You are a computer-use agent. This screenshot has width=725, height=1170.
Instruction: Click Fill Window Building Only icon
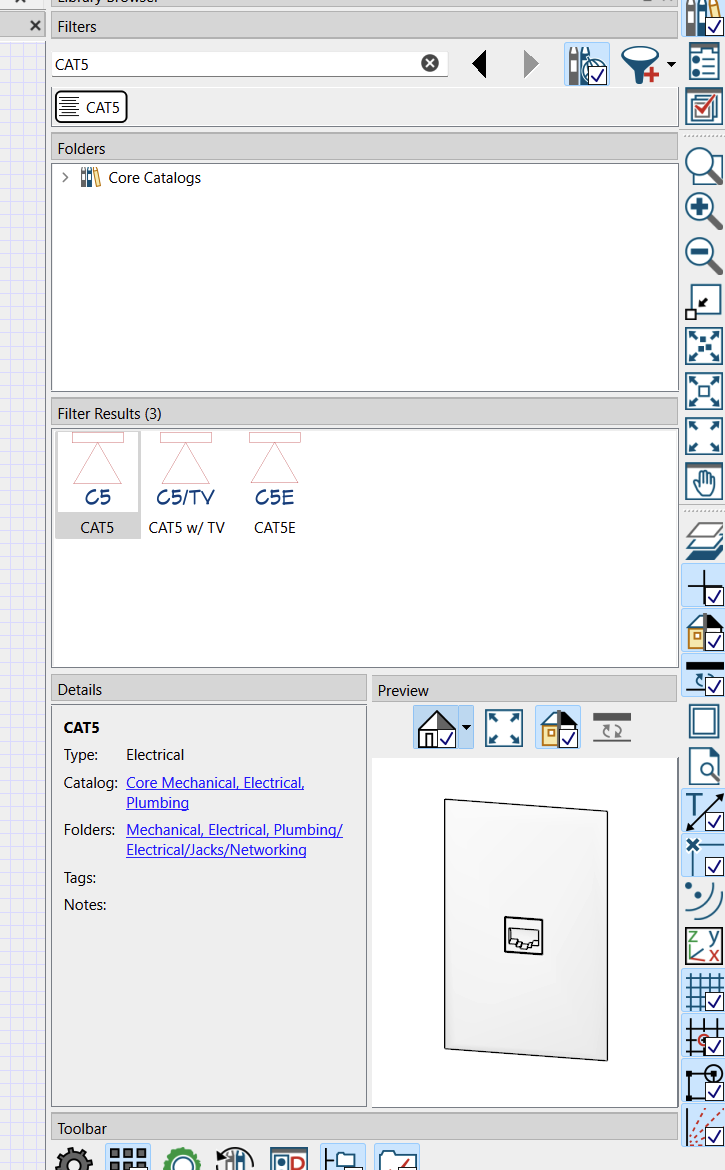704,346
